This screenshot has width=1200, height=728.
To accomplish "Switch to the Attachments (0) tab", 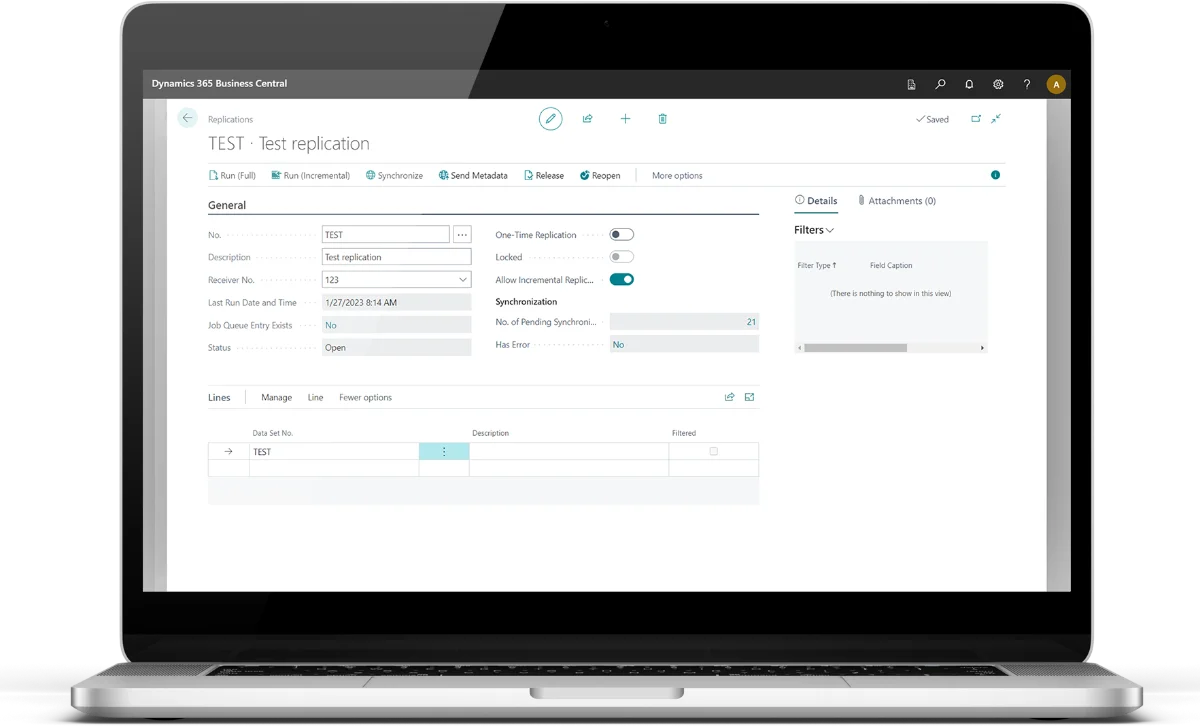I will click(897, 201).
